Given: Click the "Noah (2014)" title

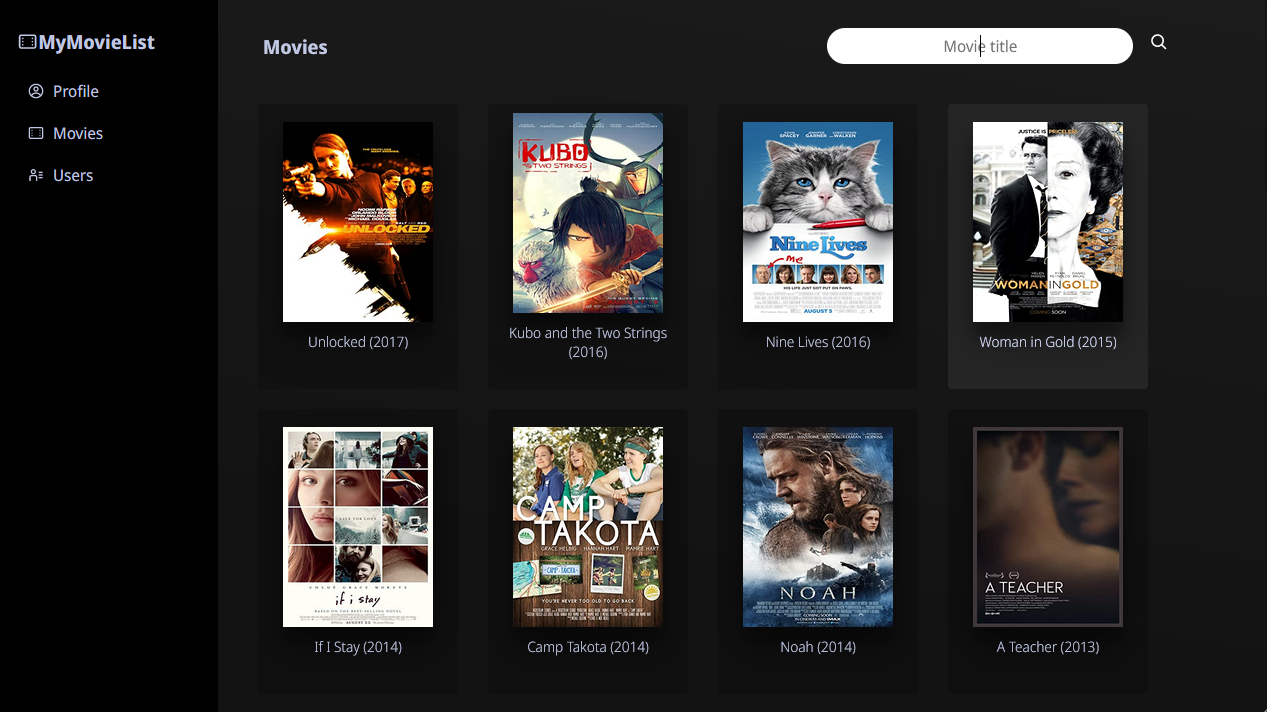Looking at the screenshot, I should pyautogui.click(x=818, y=647).
